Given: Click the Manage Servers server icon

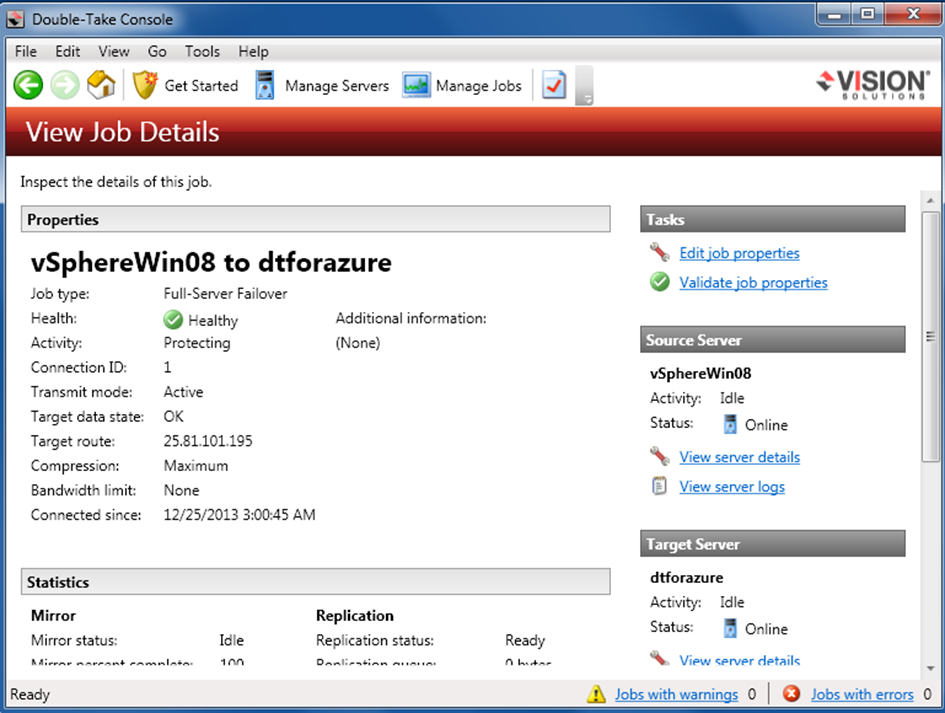Looking at the screenshot, I should (x=265, y=85).
